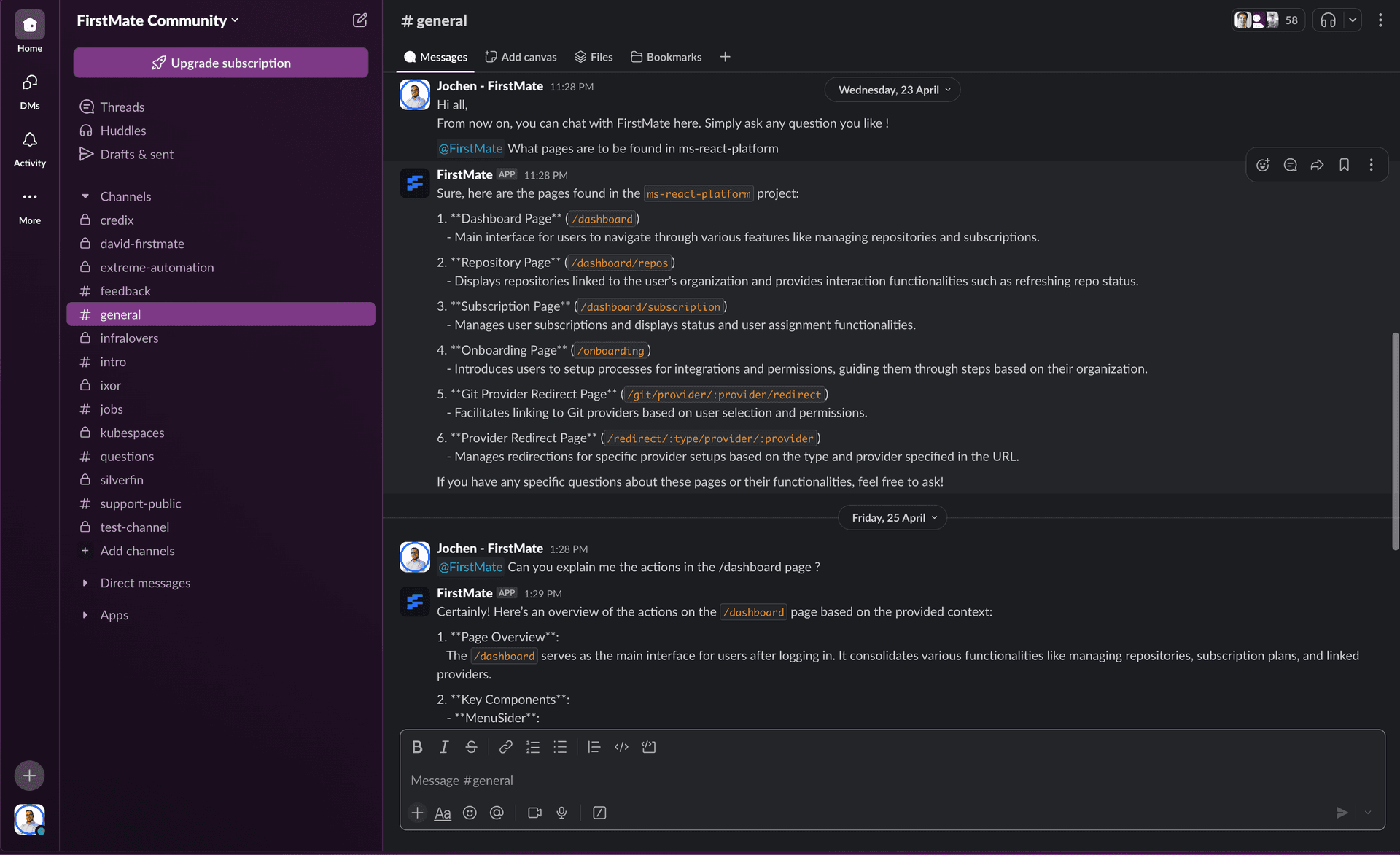The image size is (1400, 855).
Task: Expand the Direct messages section
Action: click(85, 583)
